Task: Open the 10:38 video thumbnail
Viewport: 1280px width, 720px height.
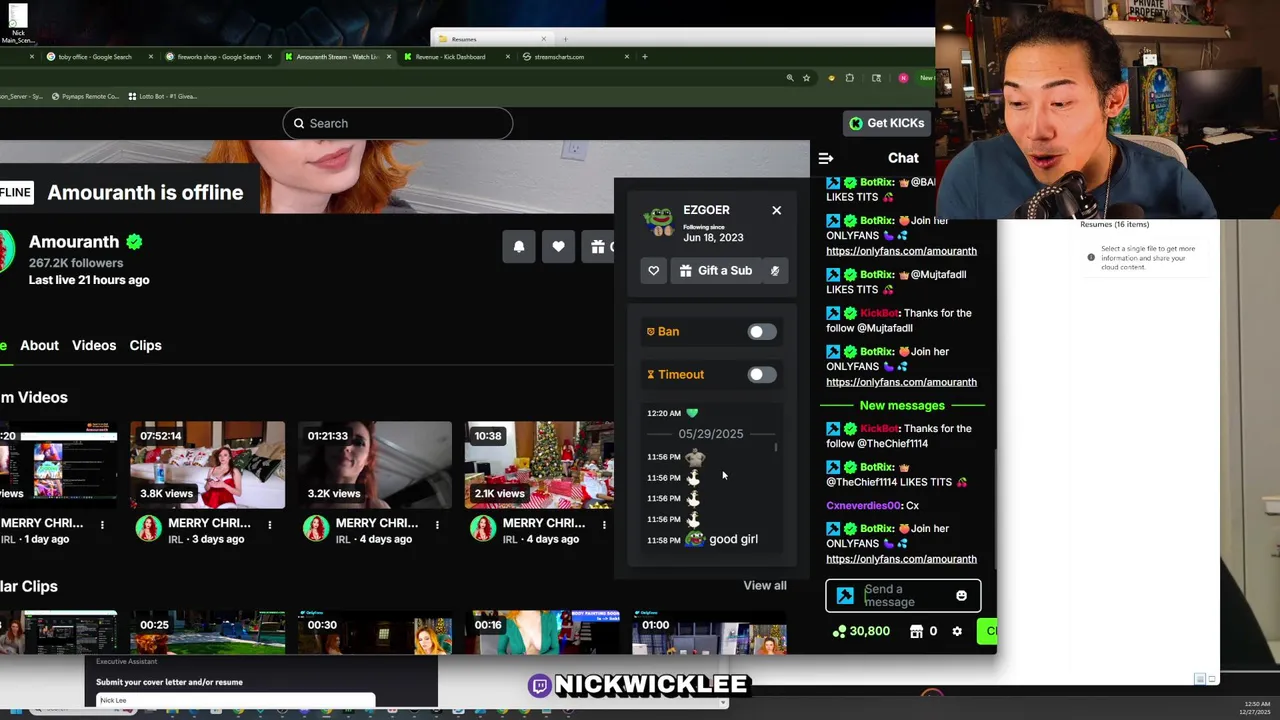Action: (541, 466)
